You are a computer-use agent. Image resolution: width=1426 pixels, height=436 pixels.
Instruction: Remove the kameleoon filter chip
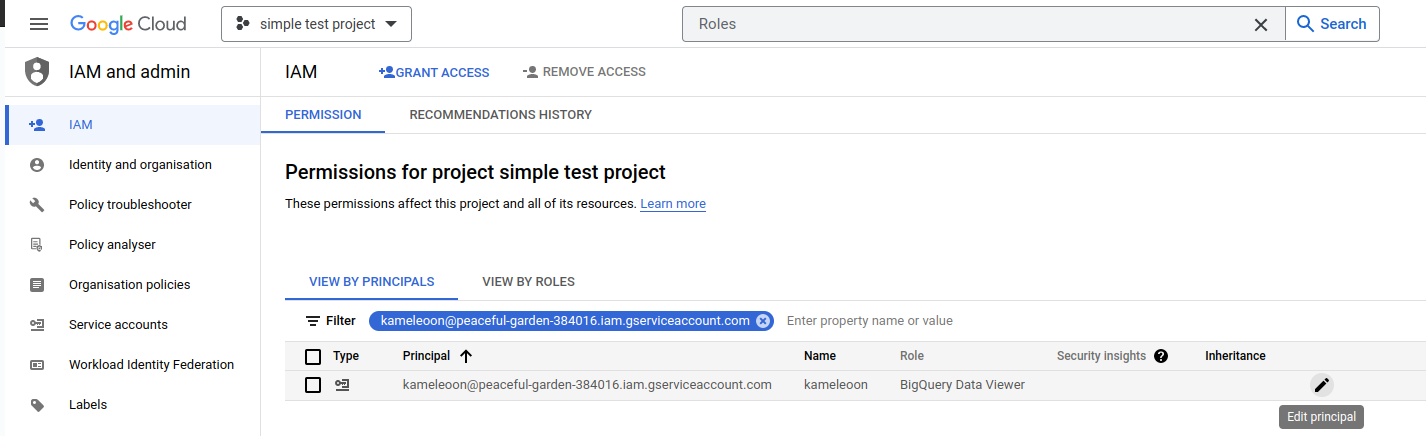click(763, 321)
